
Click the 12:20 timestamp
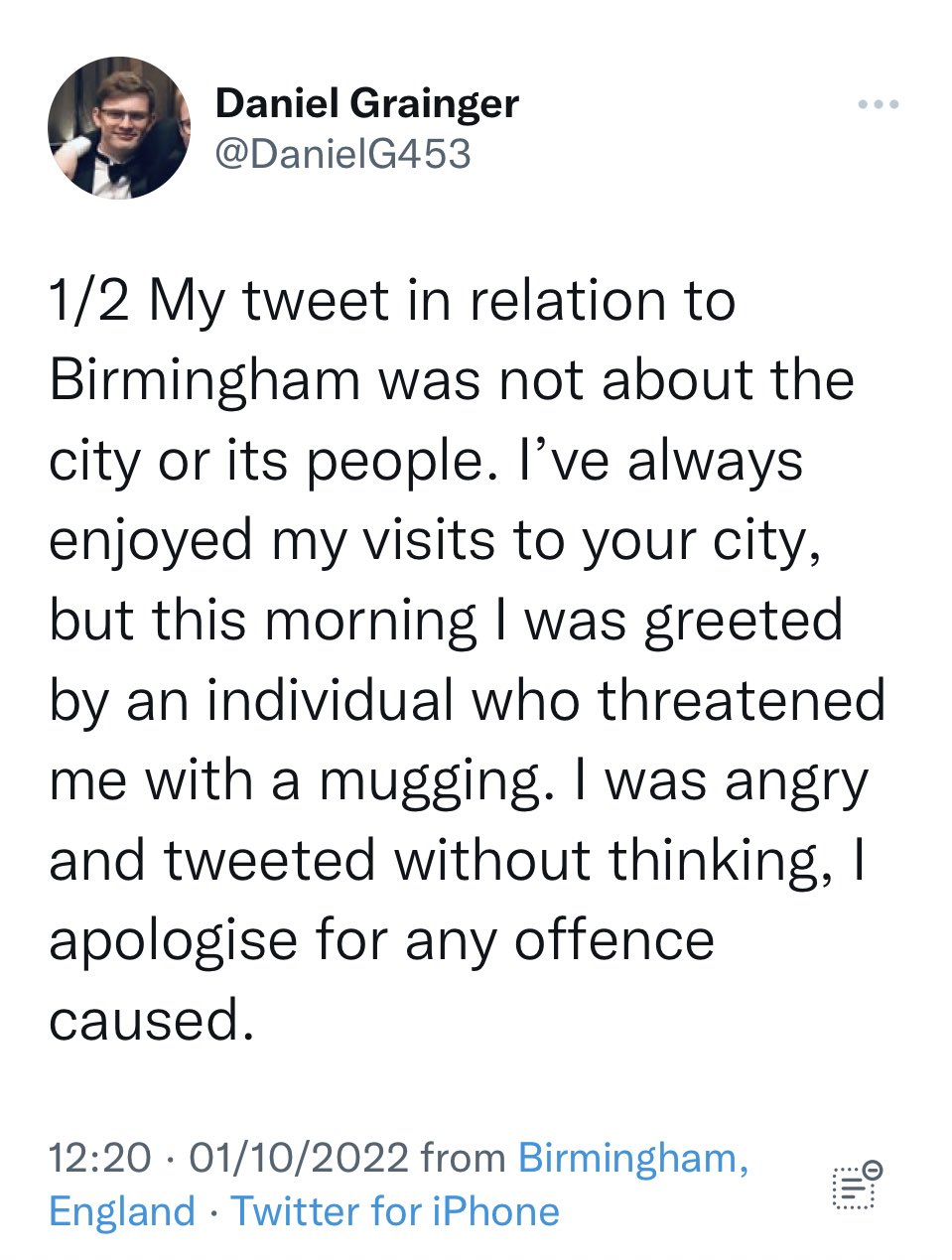click(100, 1158)
